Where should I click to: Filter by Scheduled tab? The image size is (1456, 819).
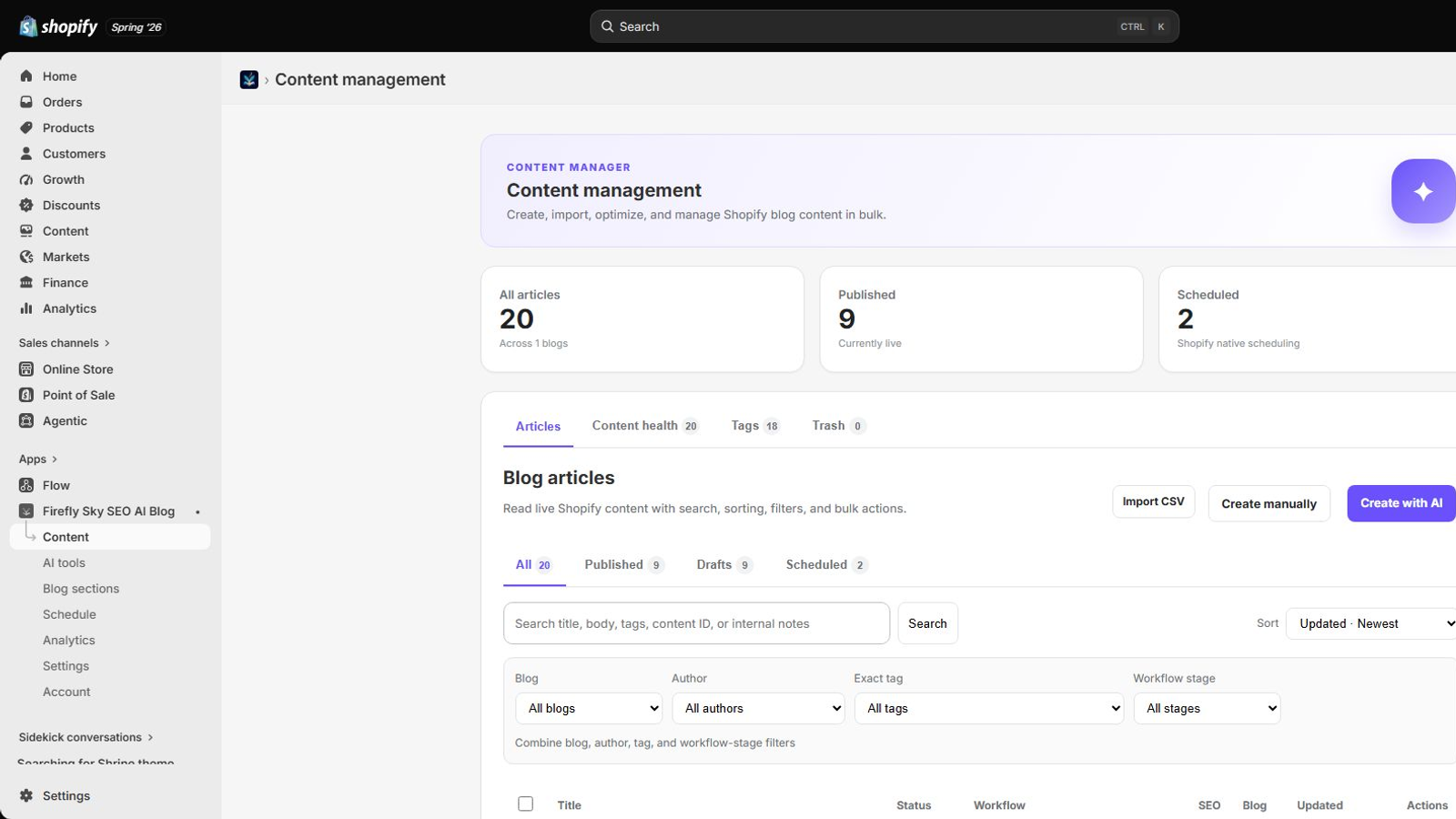[827, 565]
